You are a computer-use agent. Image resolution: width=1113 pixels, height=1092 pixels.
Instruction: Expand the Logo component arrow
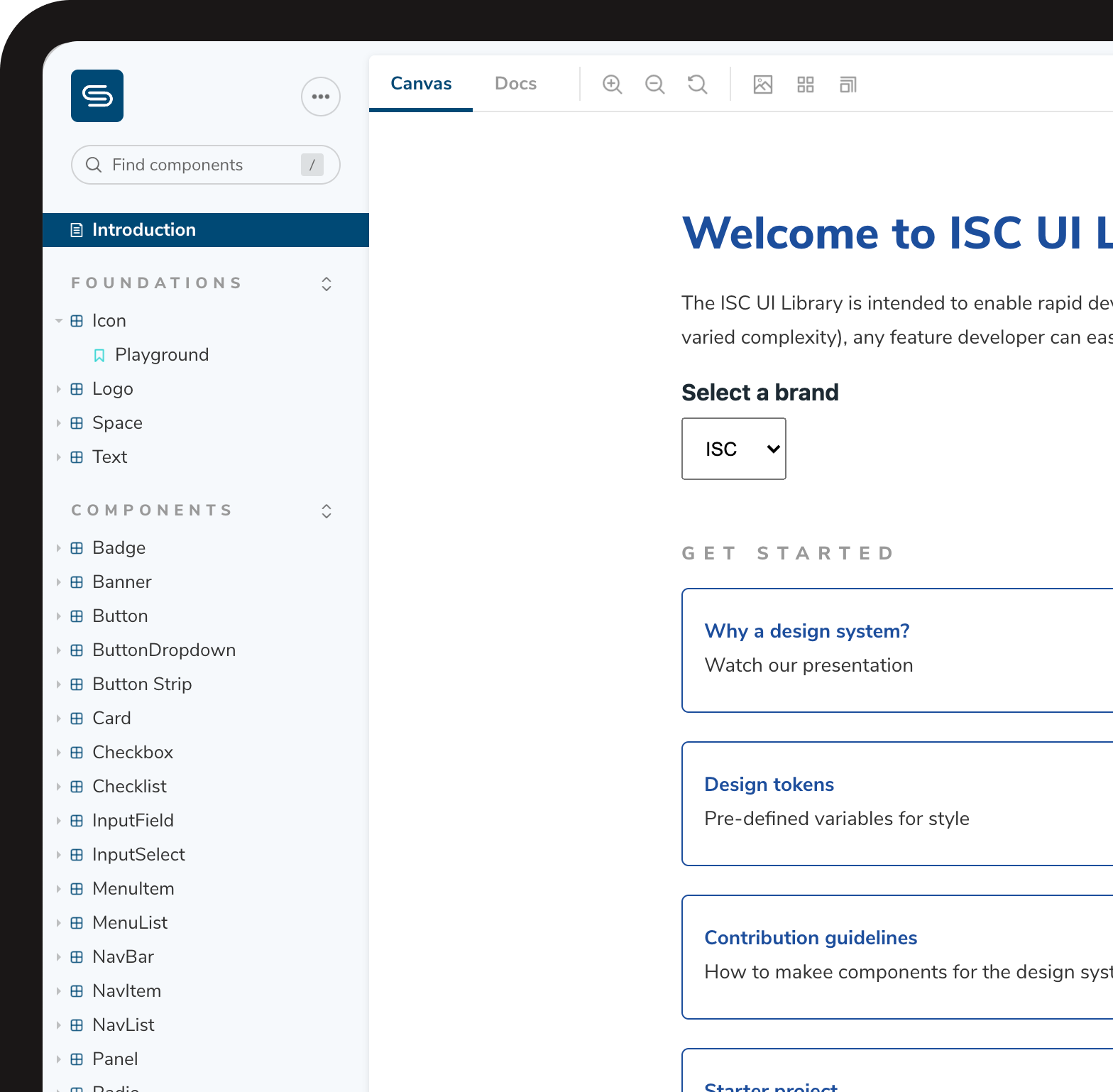point(59,389)
